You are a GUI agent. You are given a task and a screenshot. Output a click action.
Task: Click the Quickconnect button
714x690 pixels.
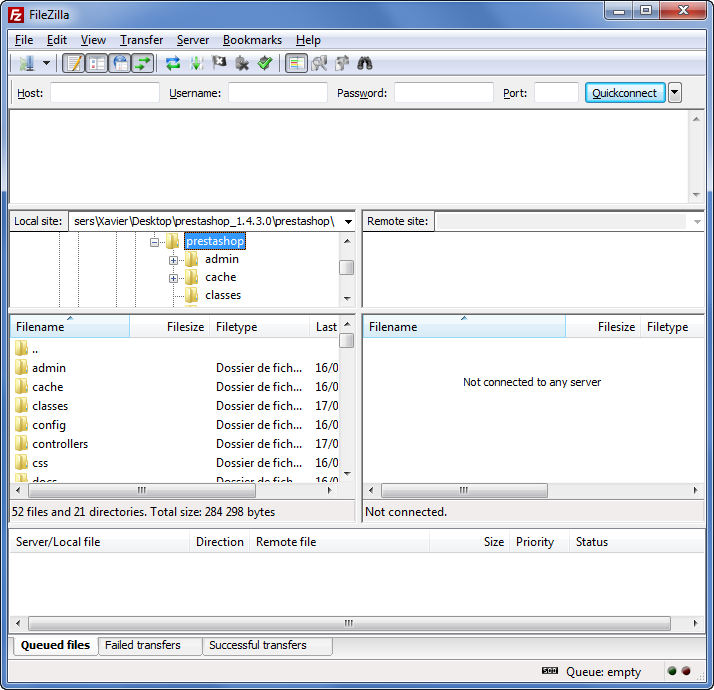[x=625, y=92]
